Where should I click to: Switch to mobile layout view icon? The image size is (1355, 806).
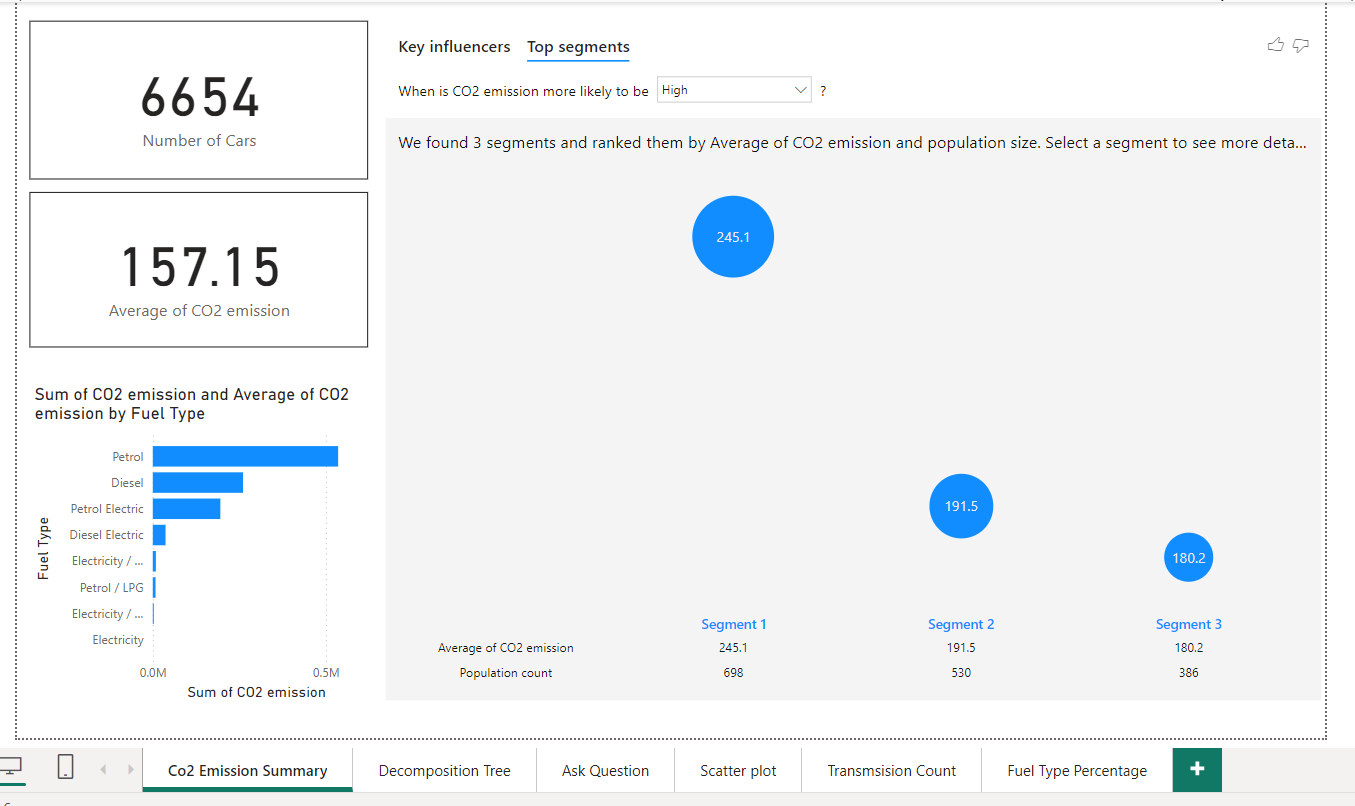[65, 768]
